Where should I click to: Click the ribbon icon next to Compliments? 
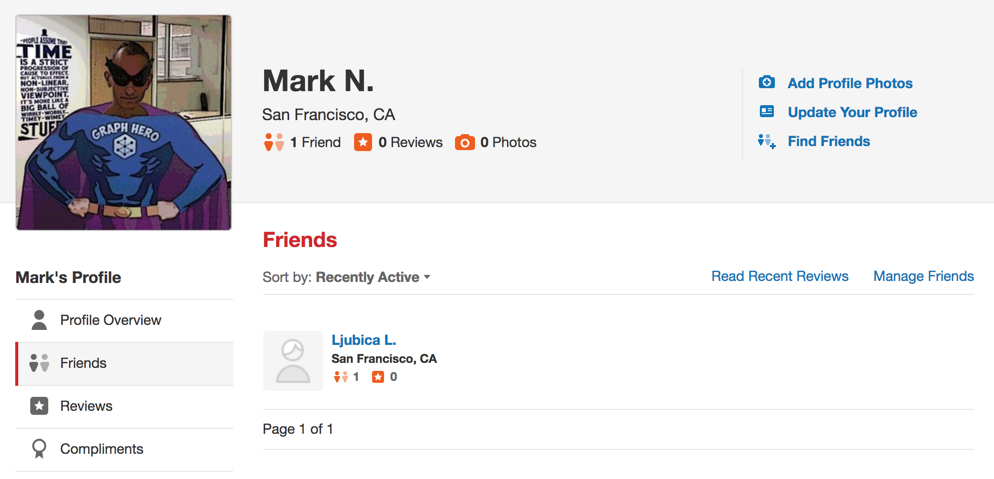pos(39,449)
